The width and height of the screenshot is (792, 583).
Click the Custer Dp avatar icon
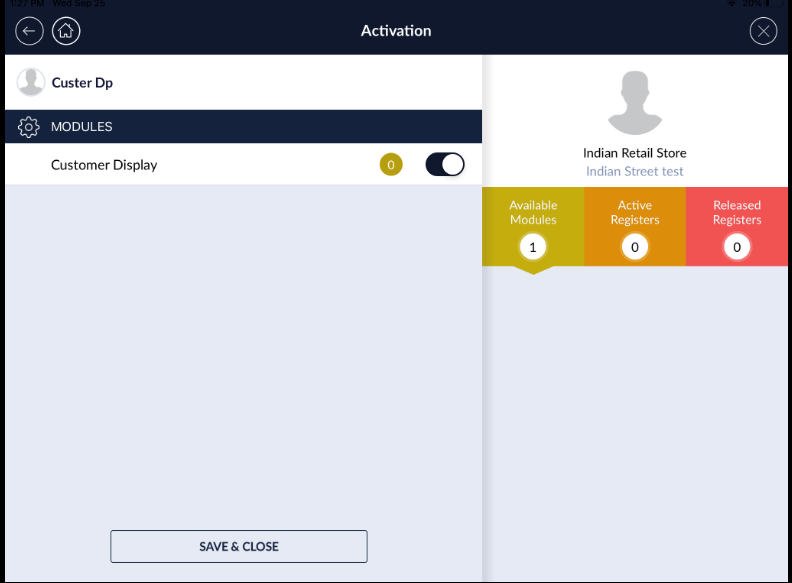pyautogui.click(x=31, y=83)
